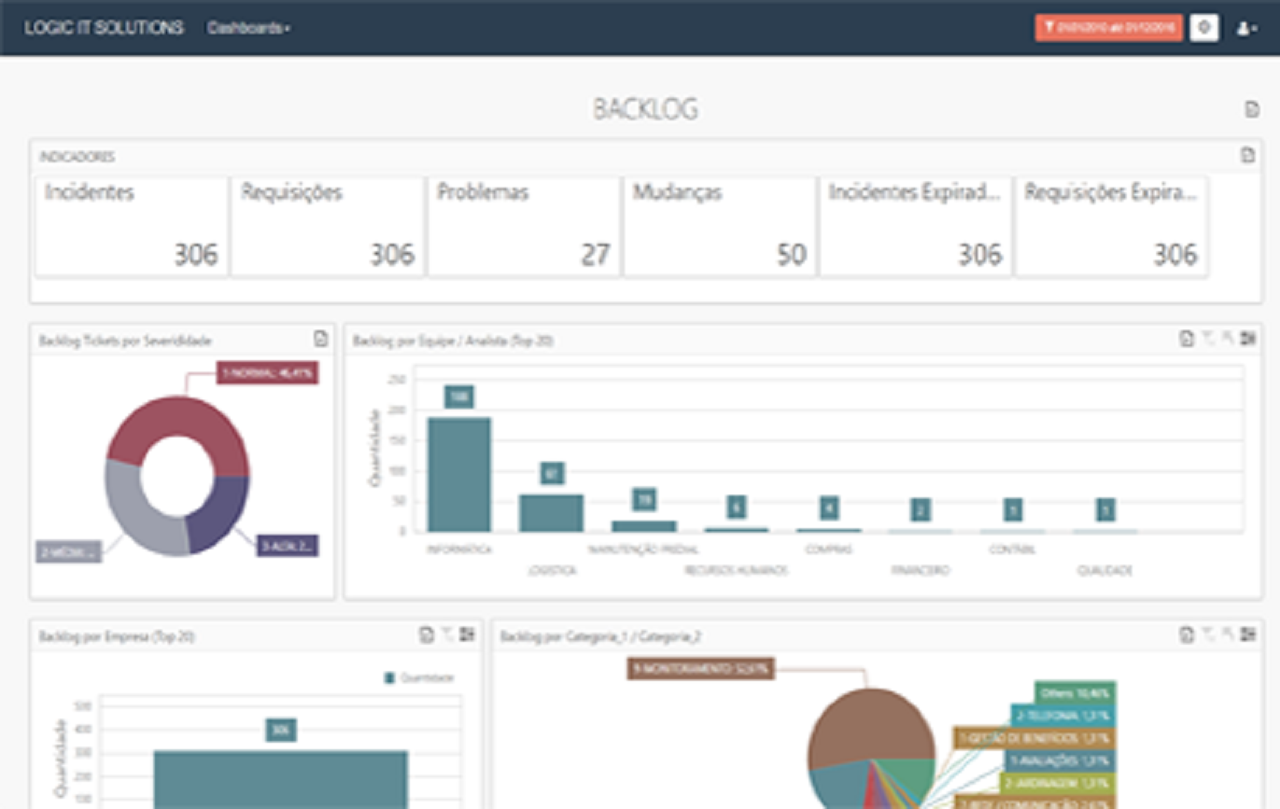Open the Dashboards dropdown menu

pos(248,28)
